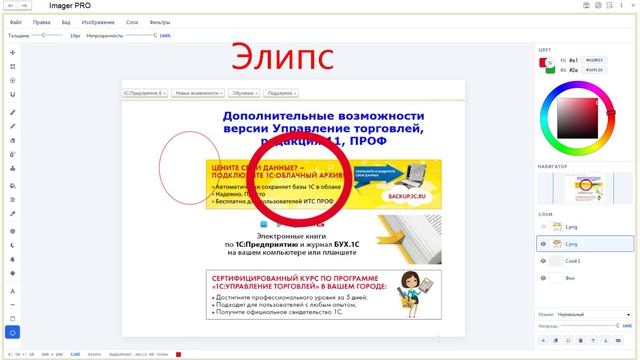Adjust the Непрозрачность opacity slider in toolbar

141,36
